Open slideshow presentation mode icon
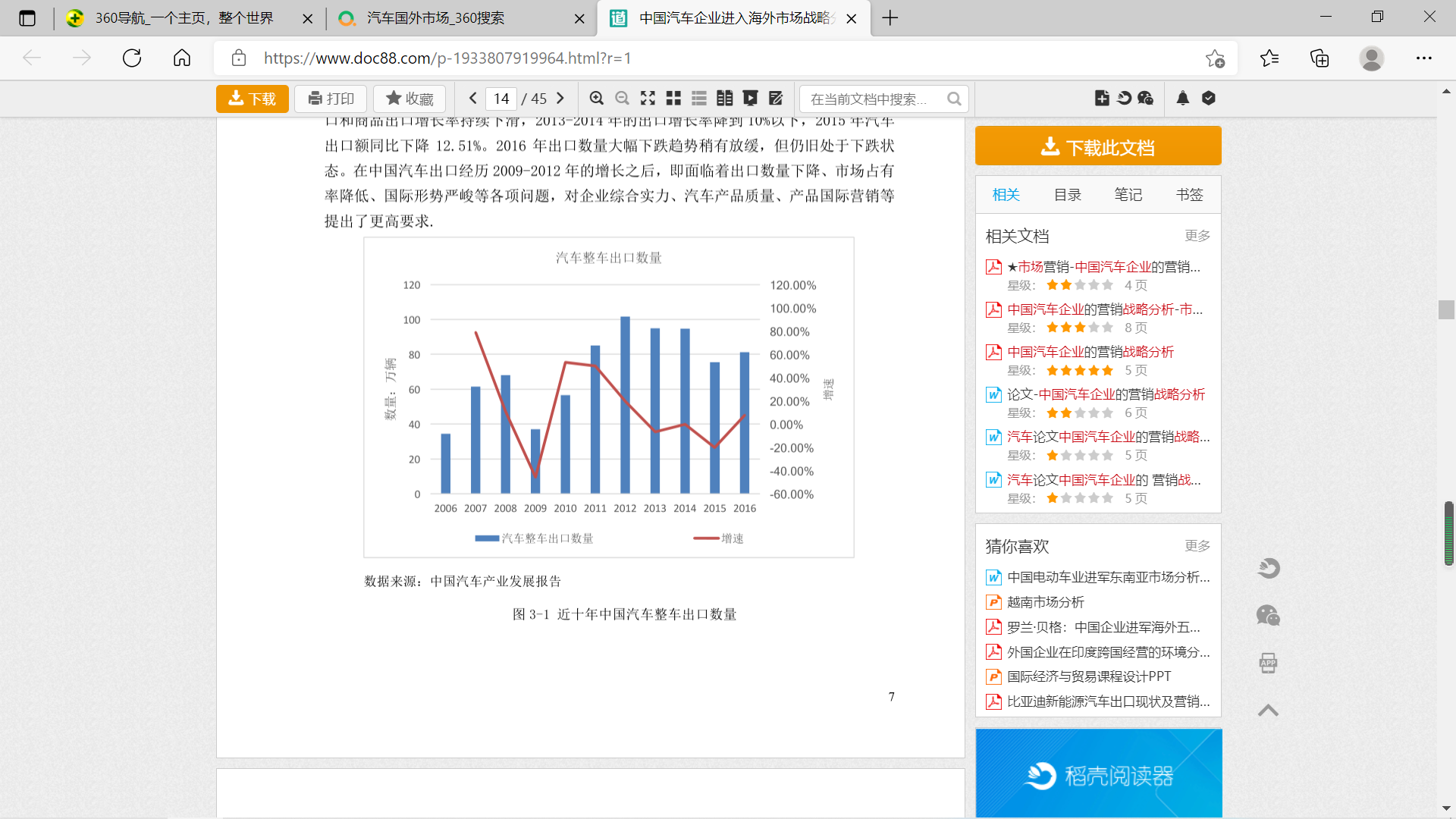1456x819 pixels. pyautogui.click(x=750, y=99)
